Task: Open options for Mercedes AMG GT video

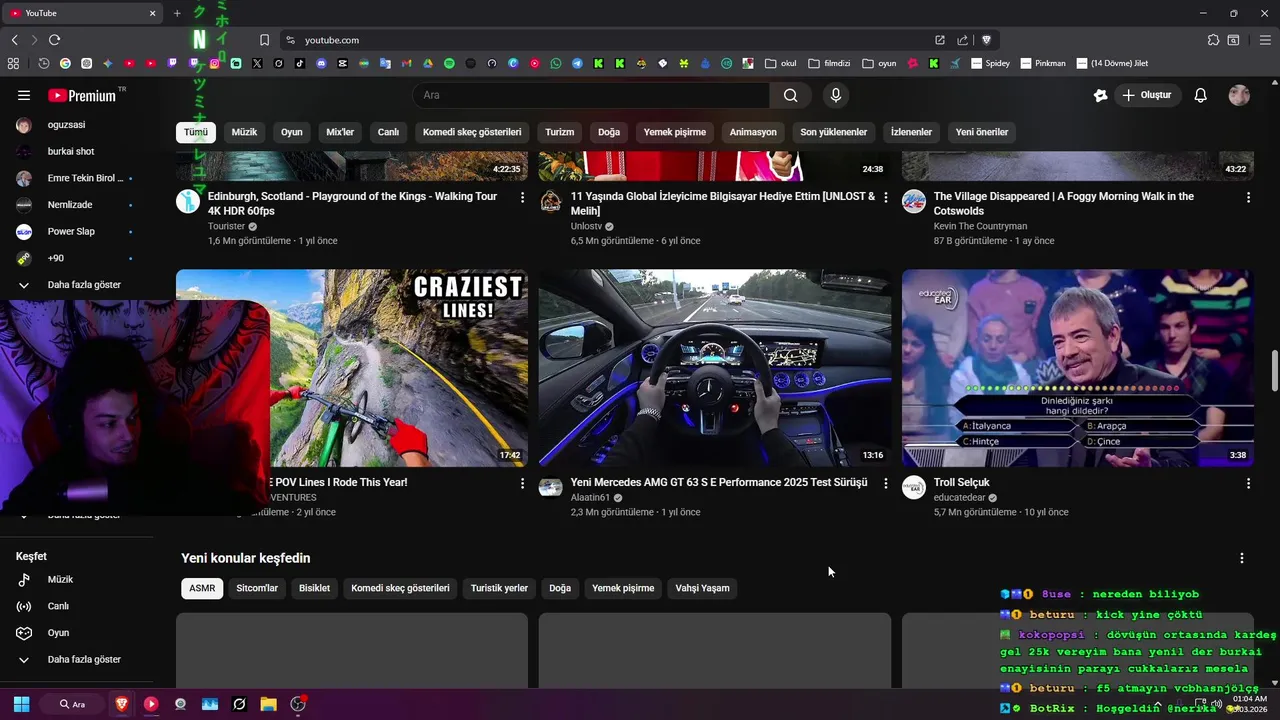Action: click(x=885, y=483)
